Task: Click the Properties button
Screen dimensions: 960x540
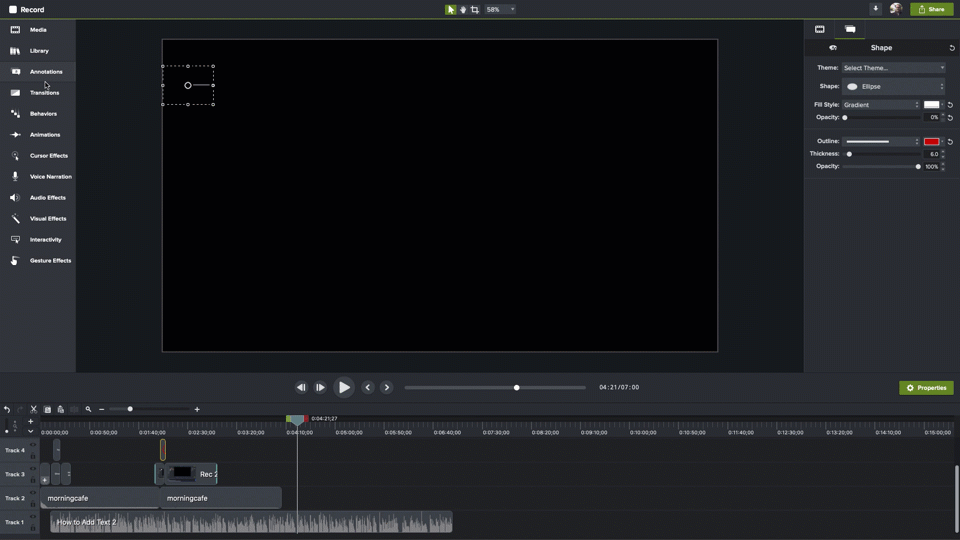Action: click(926, 388)
